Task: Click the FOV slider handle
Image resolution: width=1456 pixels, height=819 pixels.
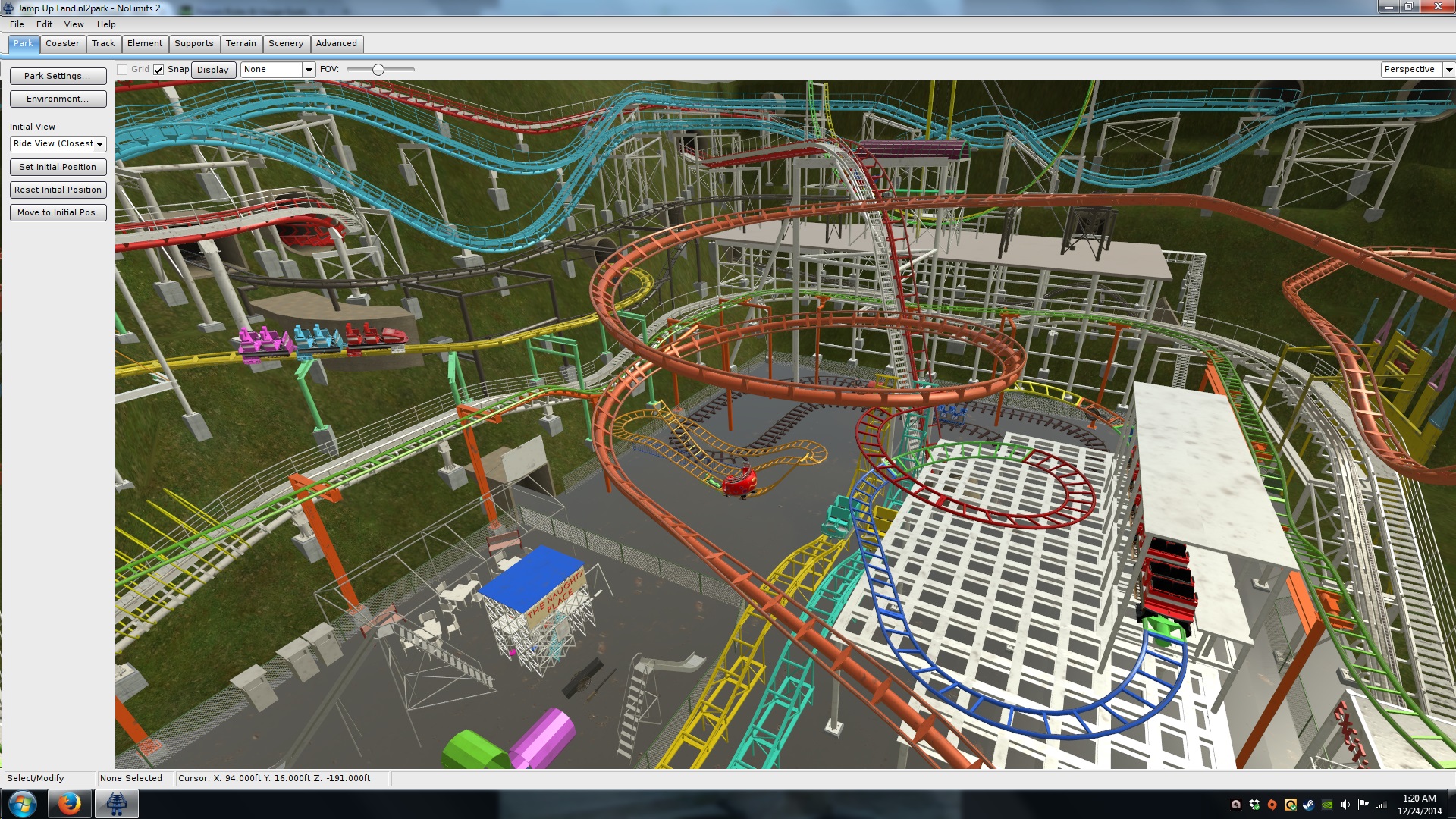Action: click(378, 70)
